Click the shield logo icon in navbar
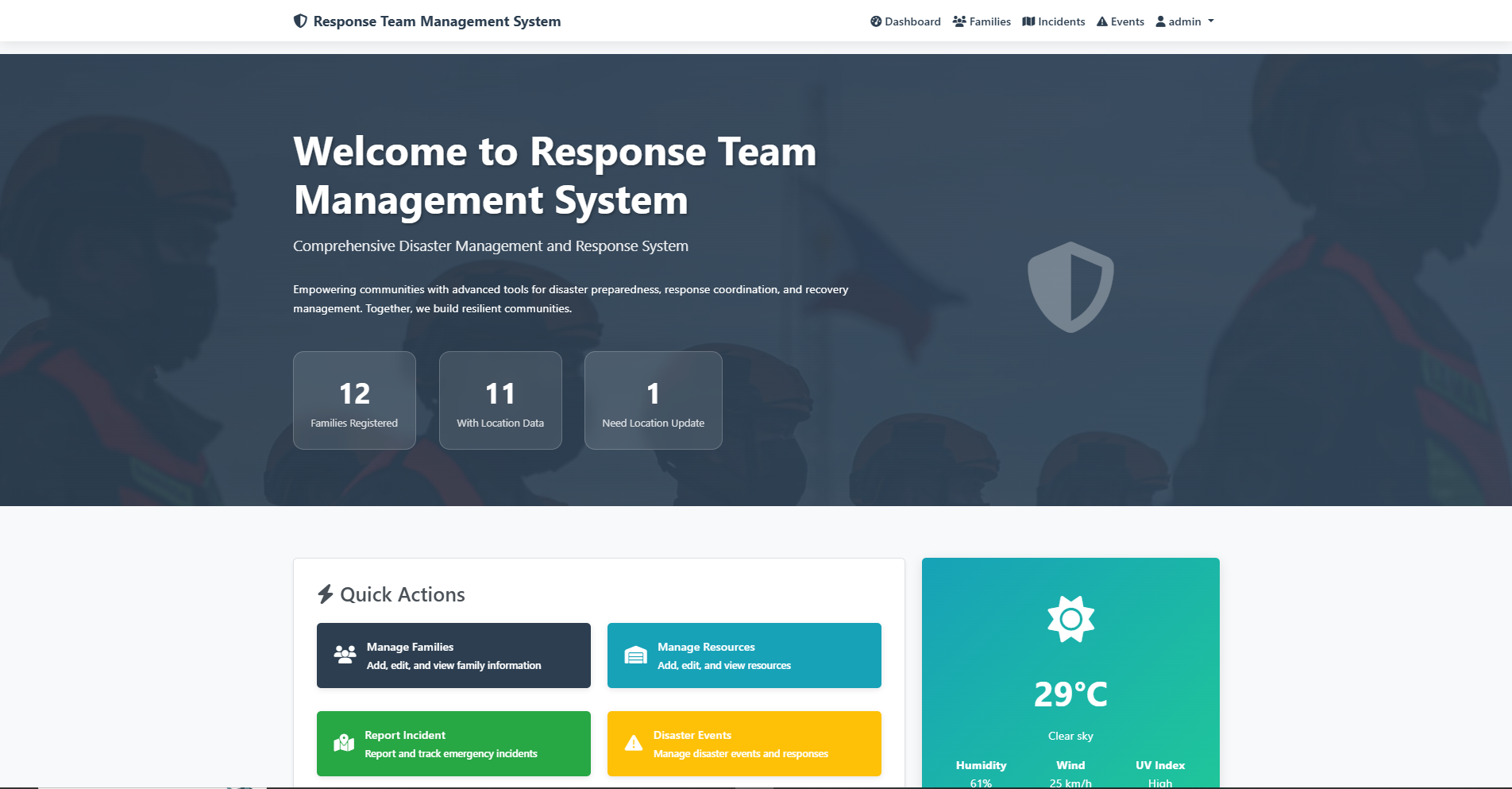The width and height of the screenshot is (1512, 789). pyautogui.click(x=299, y=21)
